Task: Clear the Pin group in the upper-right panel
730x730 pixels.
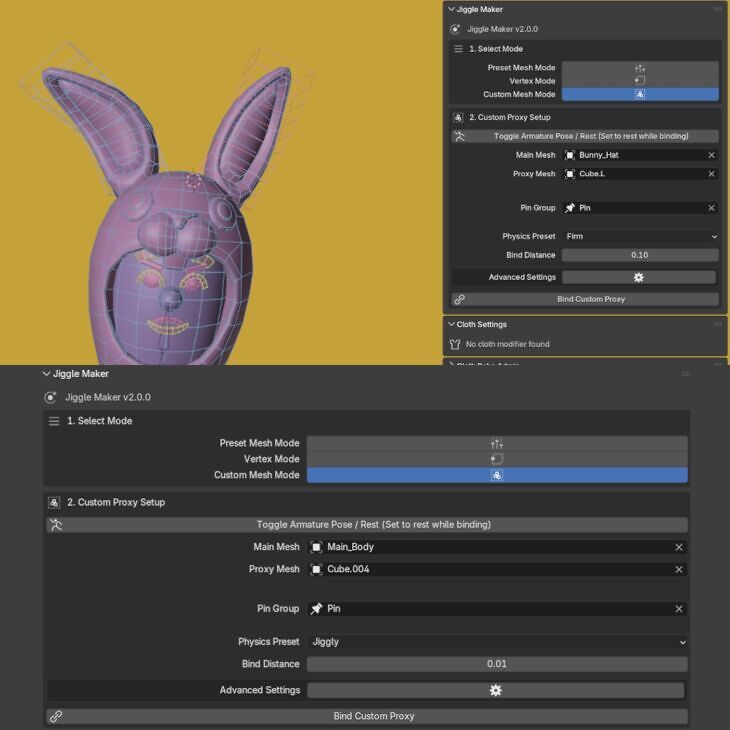Action: 711,208
